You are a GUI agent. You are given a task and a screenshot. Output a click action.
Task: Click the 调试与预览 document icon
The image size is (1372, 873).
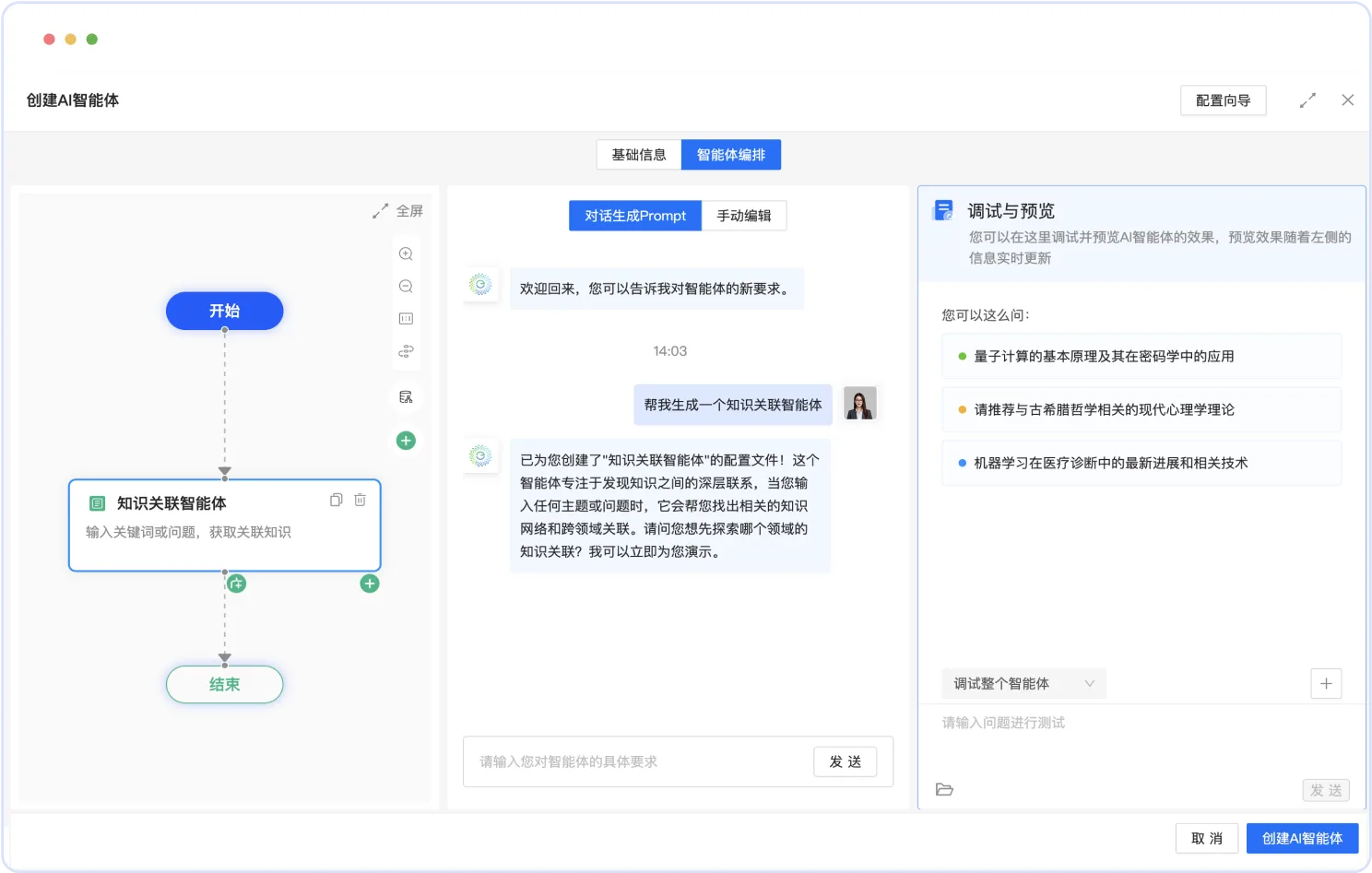point(943,210)
